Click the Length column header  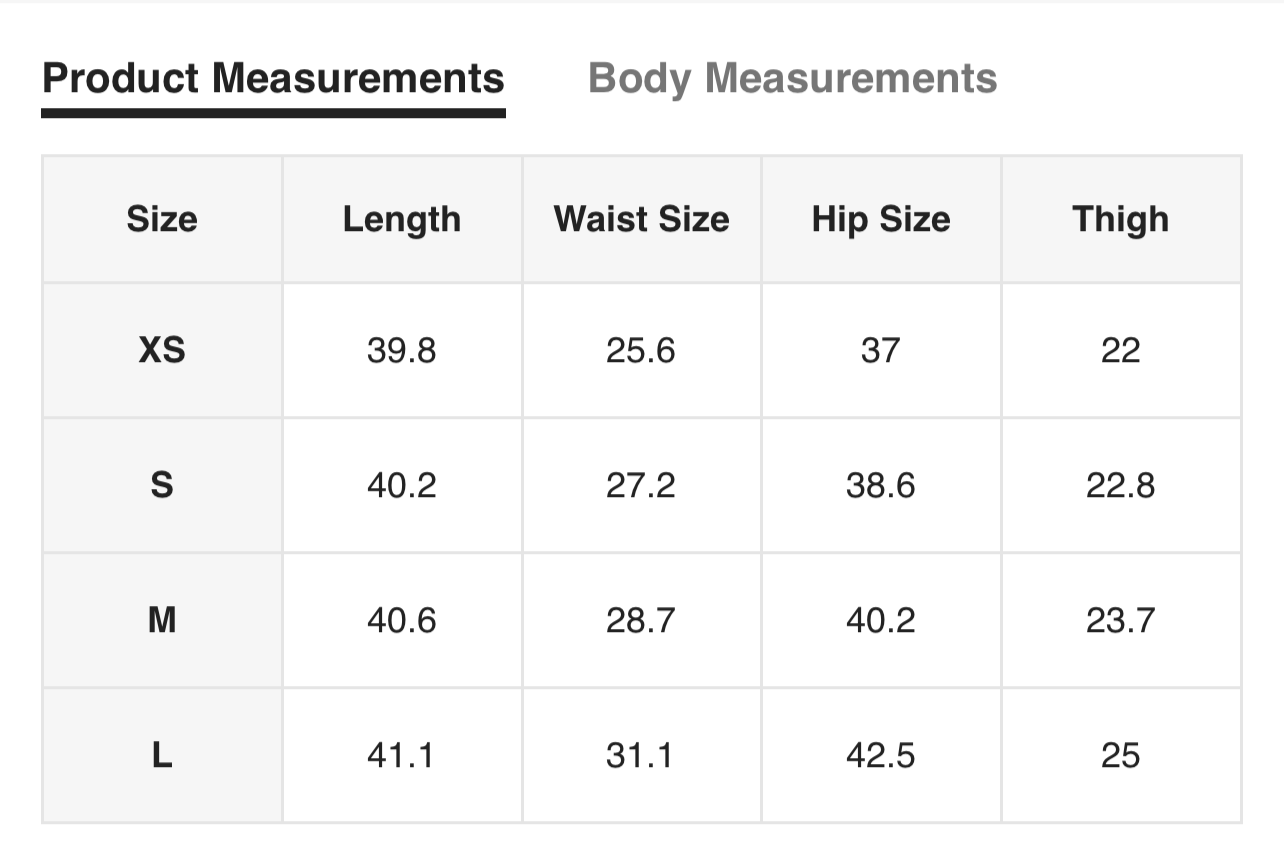click(401, 219)
